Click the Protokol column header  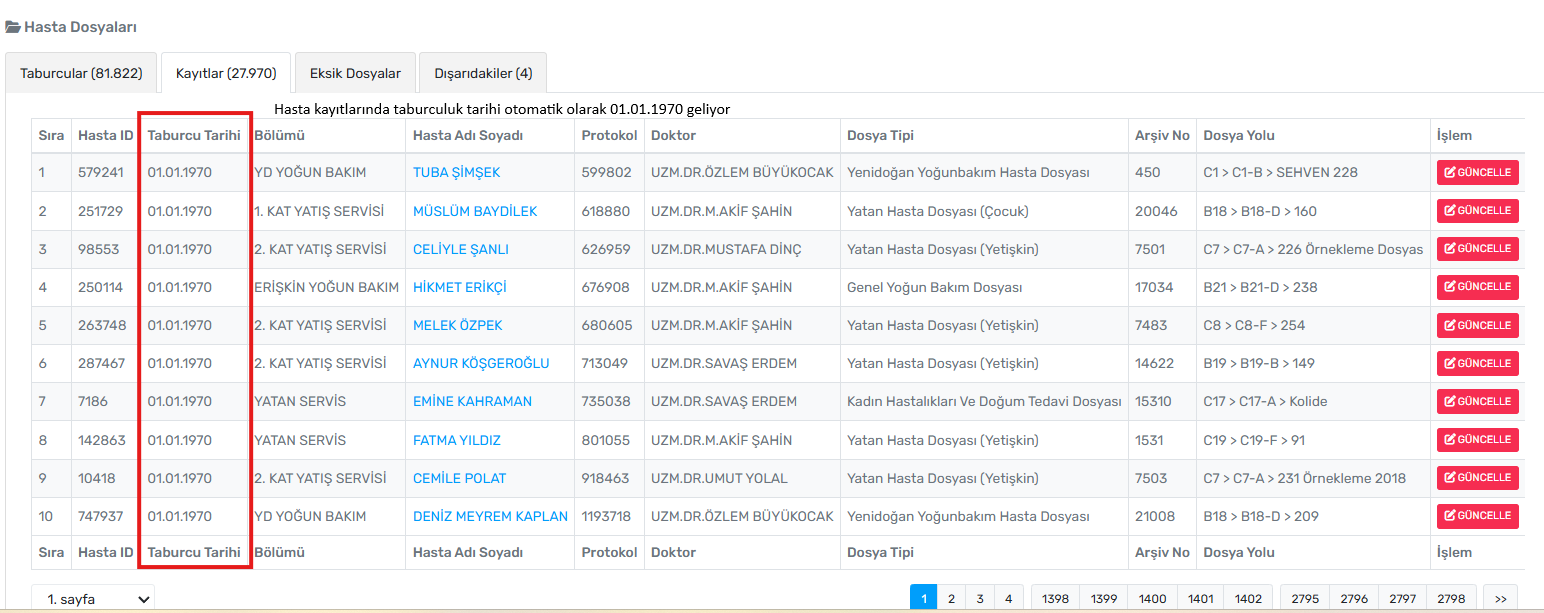609,136
